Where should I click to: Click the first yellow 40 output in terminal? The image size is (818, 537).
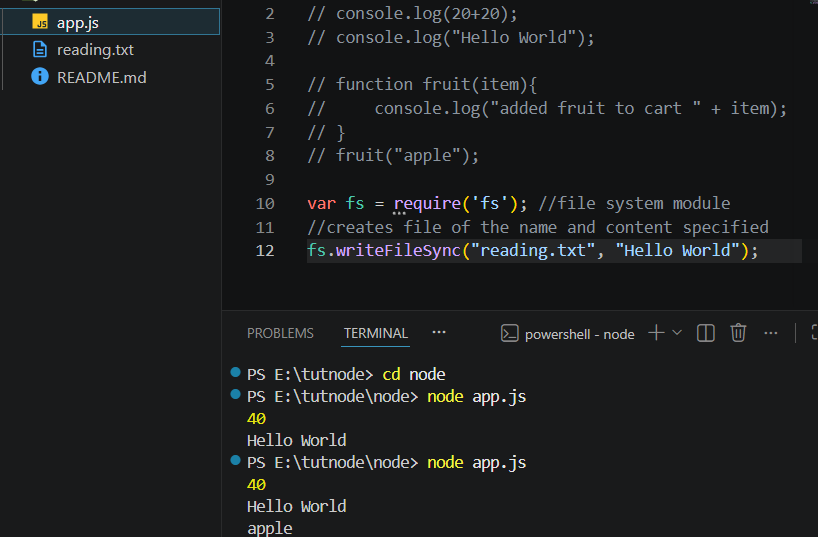(256, 419)
